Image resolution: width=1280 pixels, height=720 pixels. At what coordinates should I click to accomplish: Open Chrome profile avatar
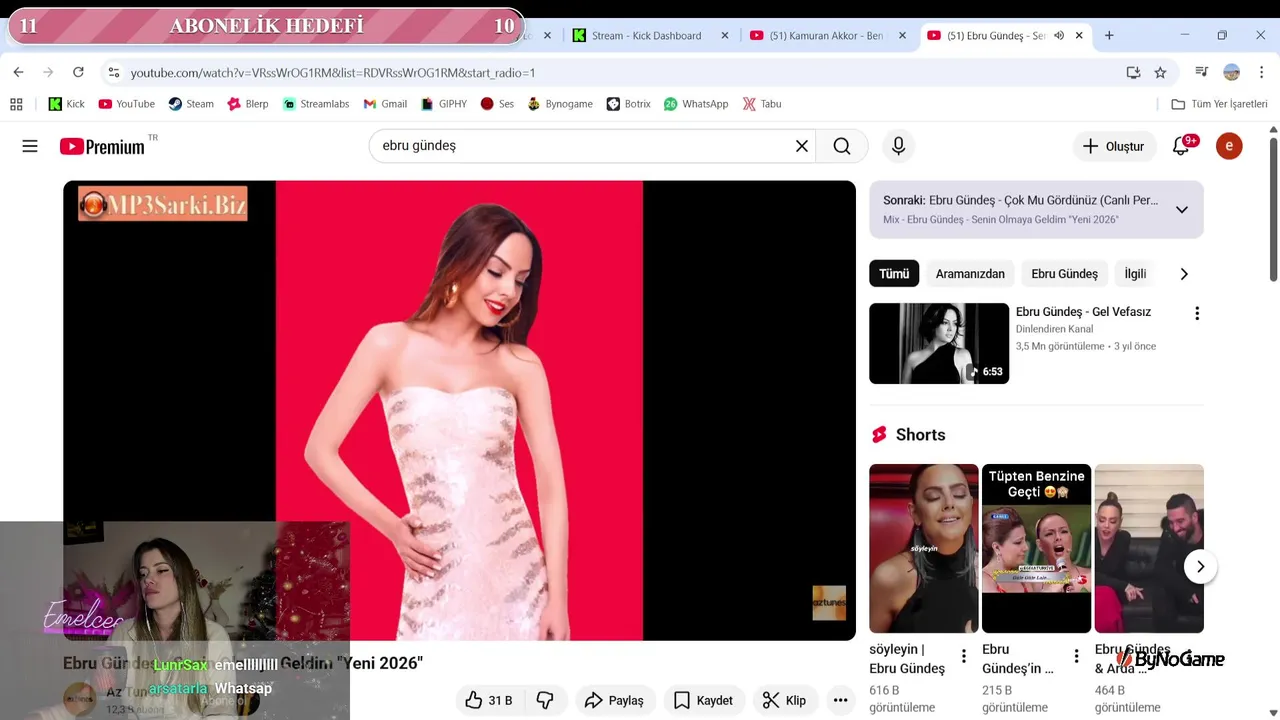pyautogui.click(x=1232, y=72)
